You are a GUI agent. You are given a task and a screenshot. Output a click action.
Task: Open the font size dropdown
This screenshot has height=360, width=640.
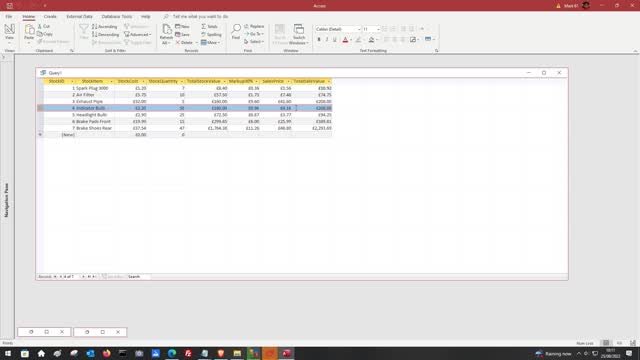pyautogui.click(x=378, y=29)
